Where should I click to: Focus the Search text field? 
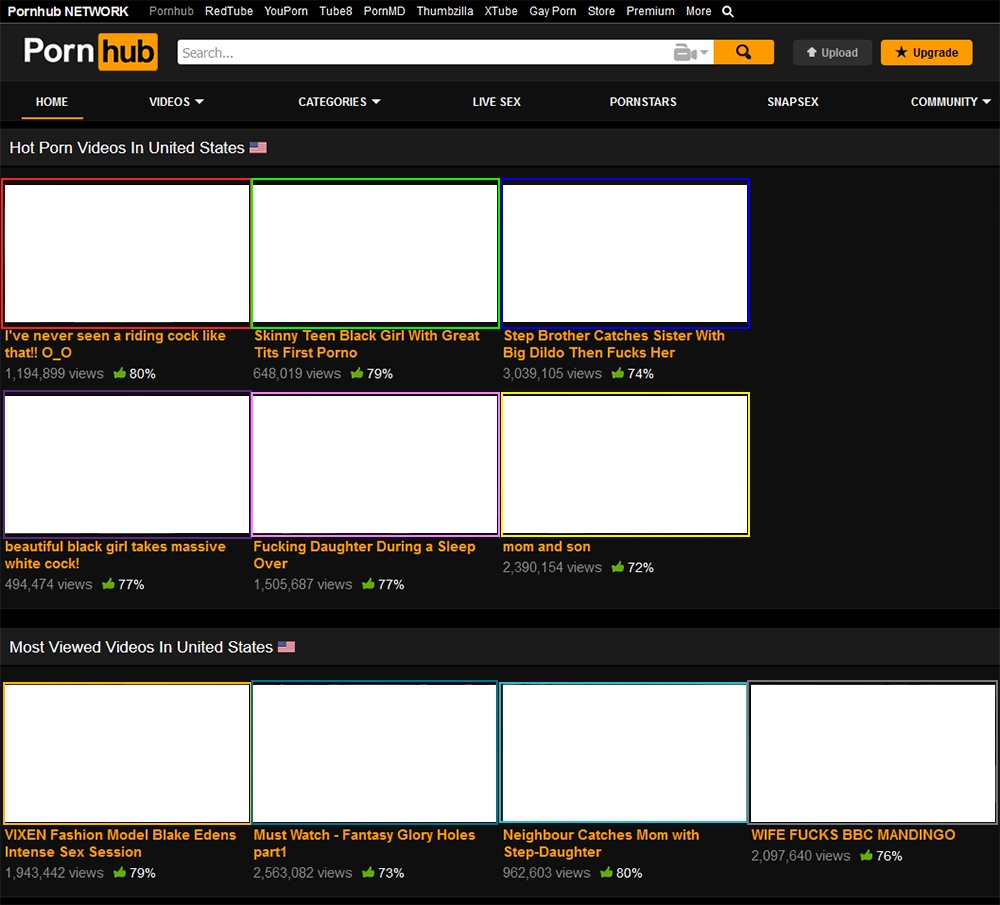click(420, 53)
